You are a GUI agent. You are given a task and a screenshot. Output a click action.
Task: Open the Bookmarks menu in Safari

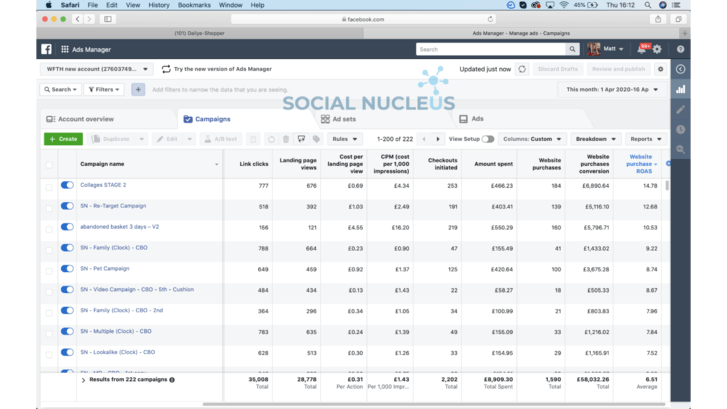(x=194, y=5)
